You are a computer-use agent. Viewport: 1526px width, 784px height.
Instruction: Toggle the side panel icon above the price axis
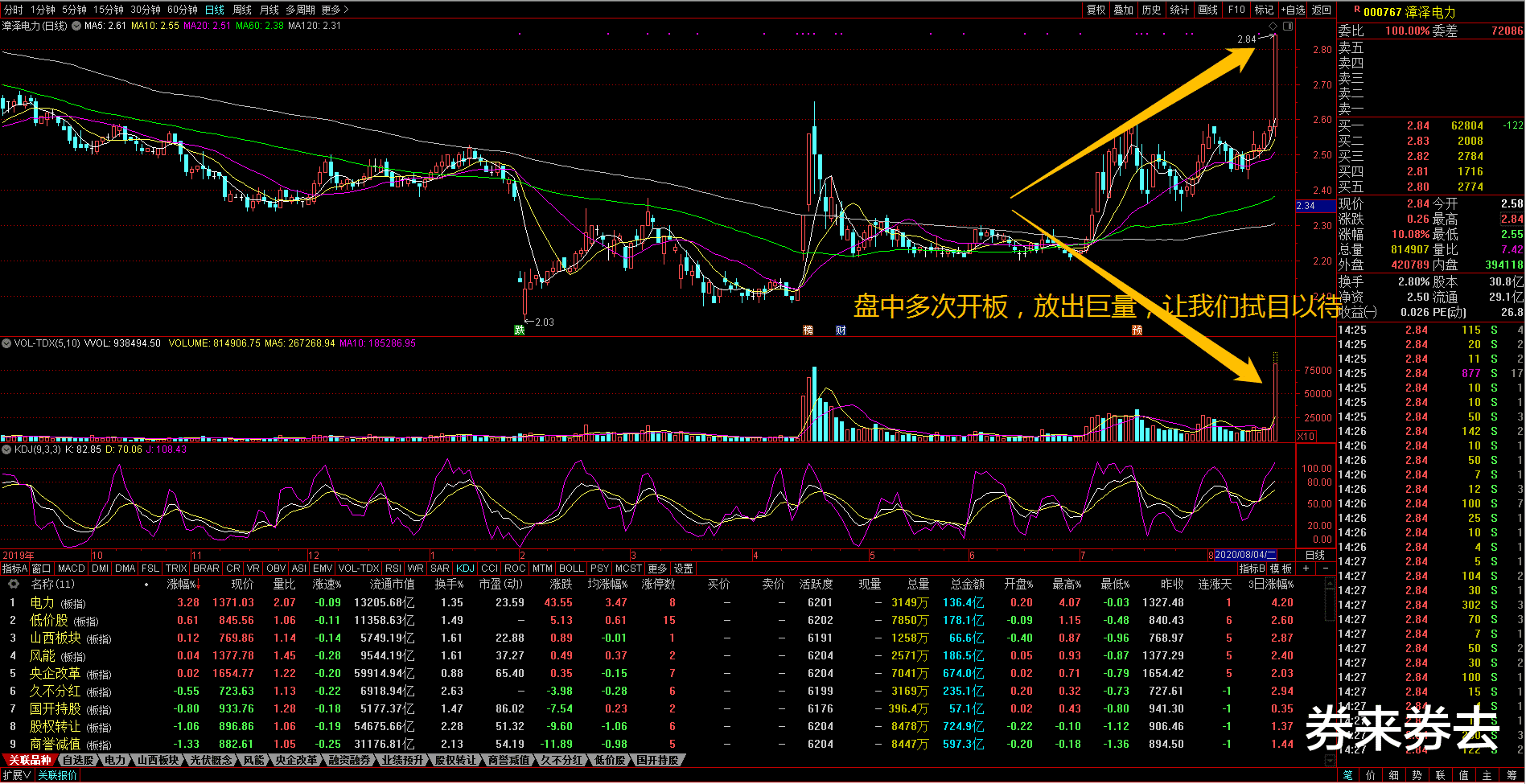(1288, 26)
